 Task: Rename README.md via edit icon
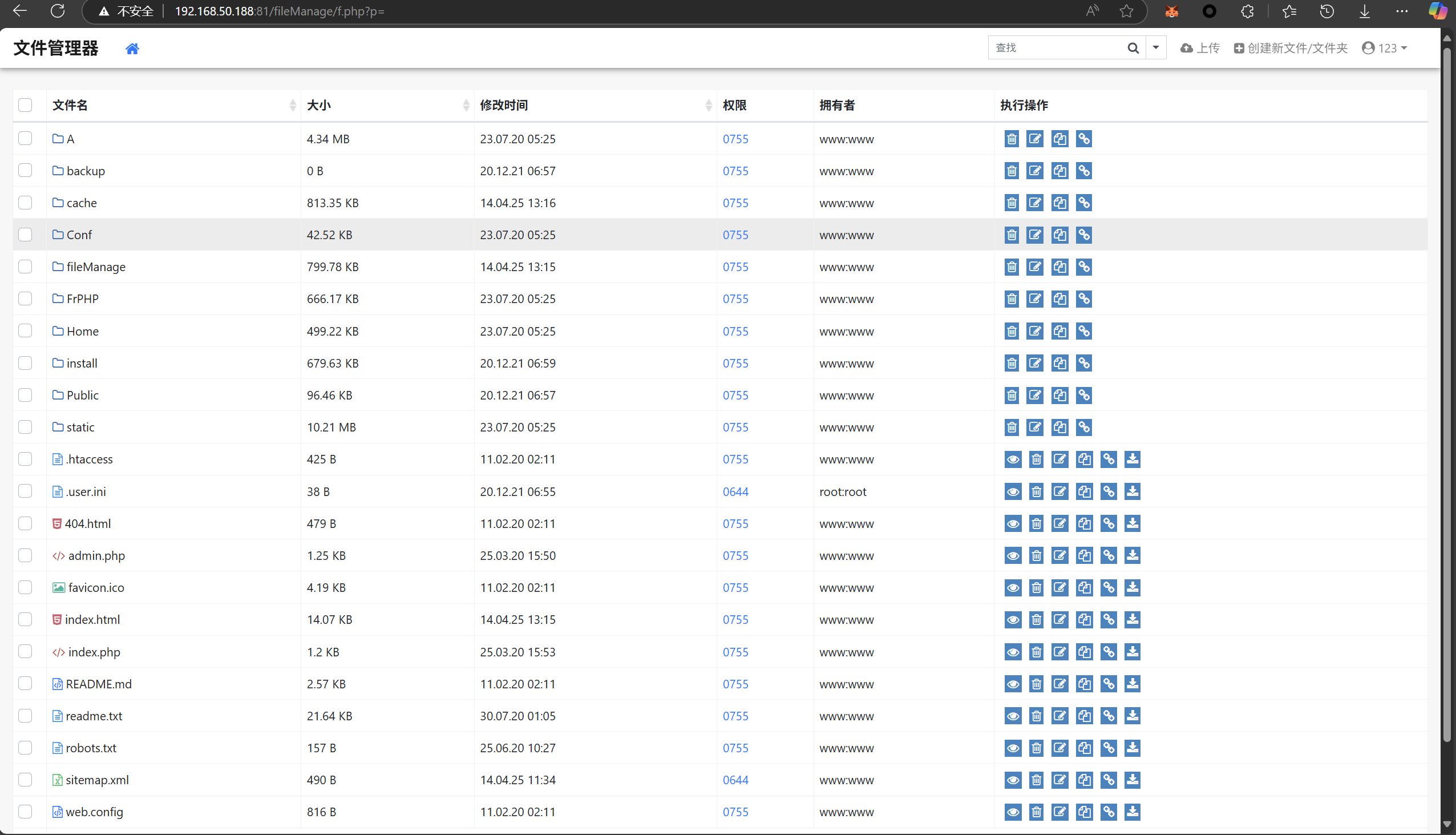[1059, 684]
